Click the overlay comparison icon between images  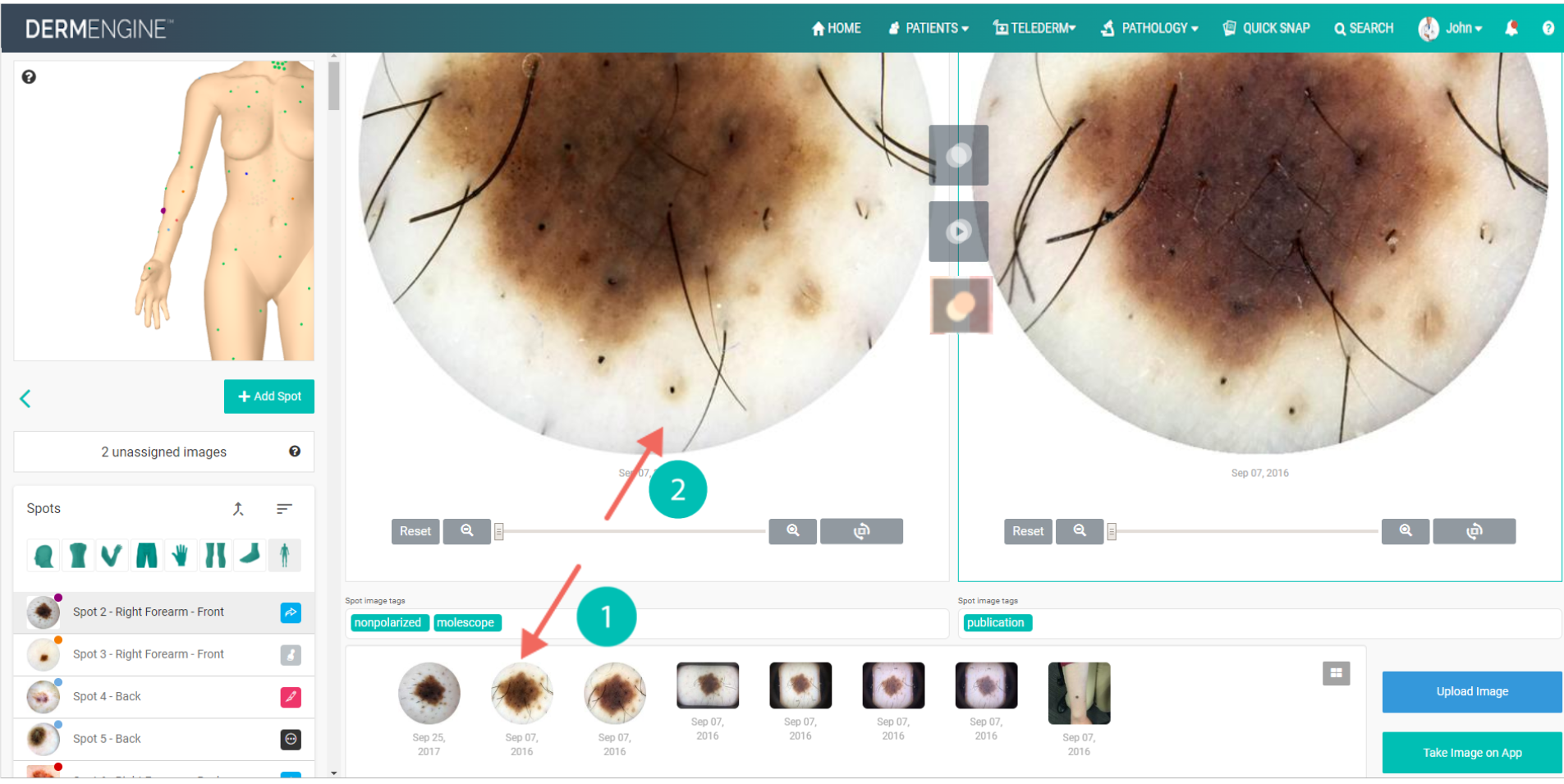tap(959, 155)
